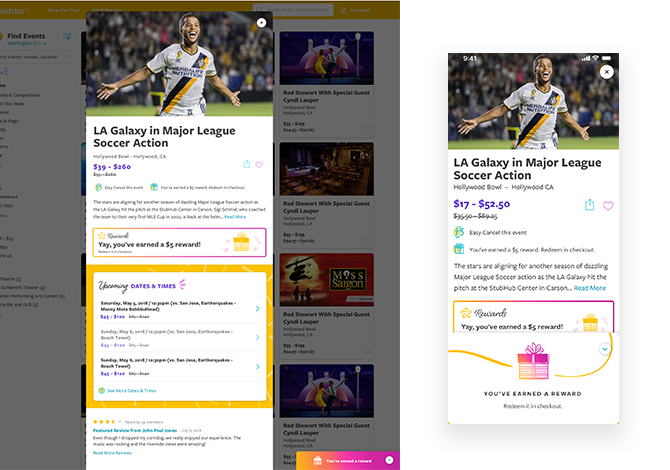670x470 pixels.
Task: Open the Miss Saigon thumbnail card
Action: point(326,280)
